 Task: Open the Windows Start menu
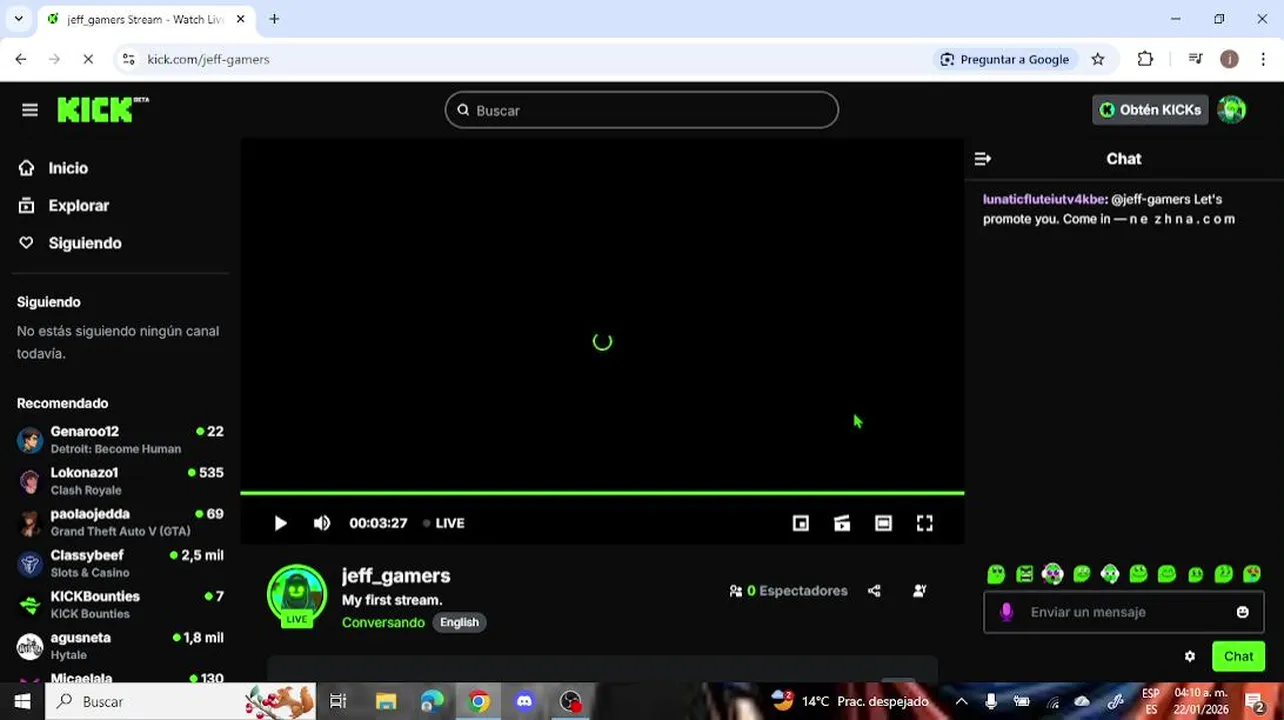click(22, 701)
